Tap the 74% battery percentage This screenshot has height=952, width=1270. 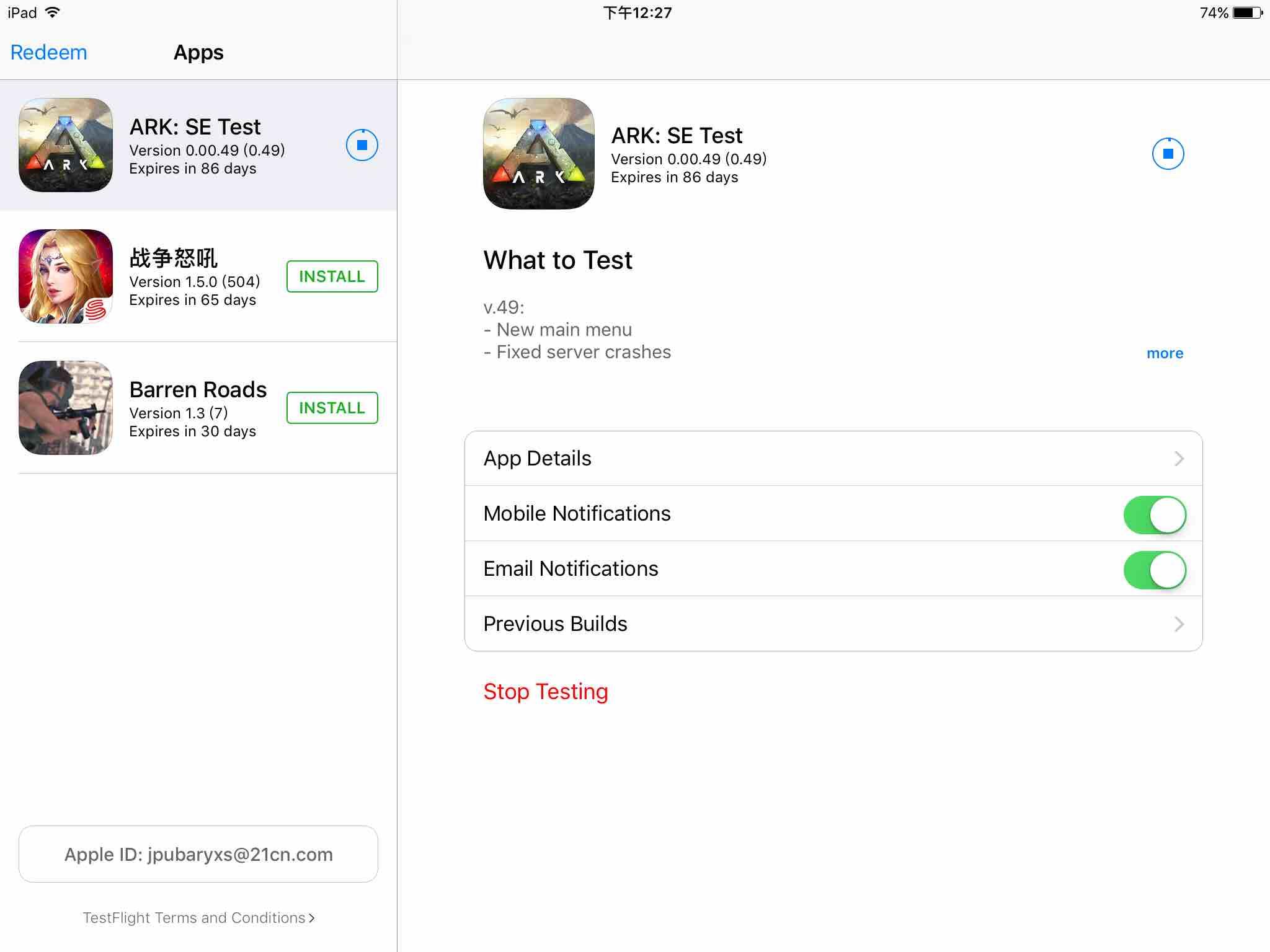pos(1214,12)
